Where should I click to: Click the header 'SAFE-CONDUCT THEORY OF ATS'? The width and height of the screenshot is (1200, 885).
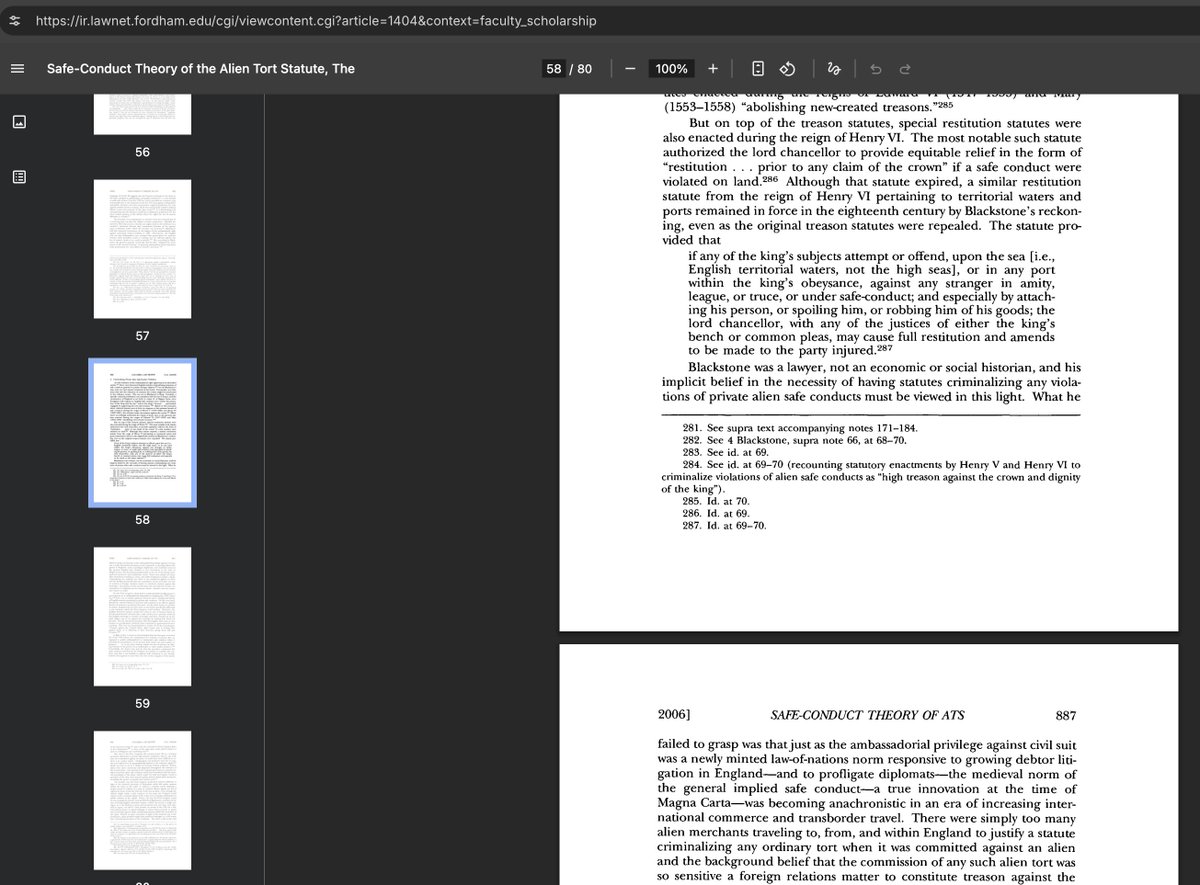pos(867,716)
